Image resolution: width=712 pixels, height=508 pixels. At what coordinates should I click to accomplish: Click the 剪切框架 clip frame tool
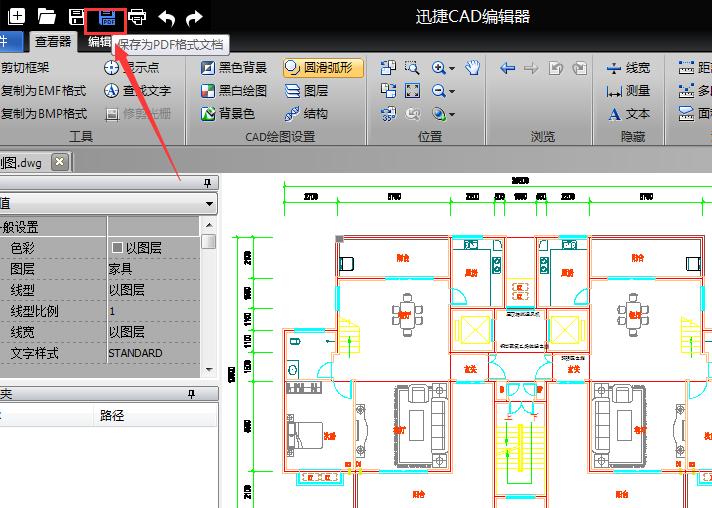pos(25,68)
